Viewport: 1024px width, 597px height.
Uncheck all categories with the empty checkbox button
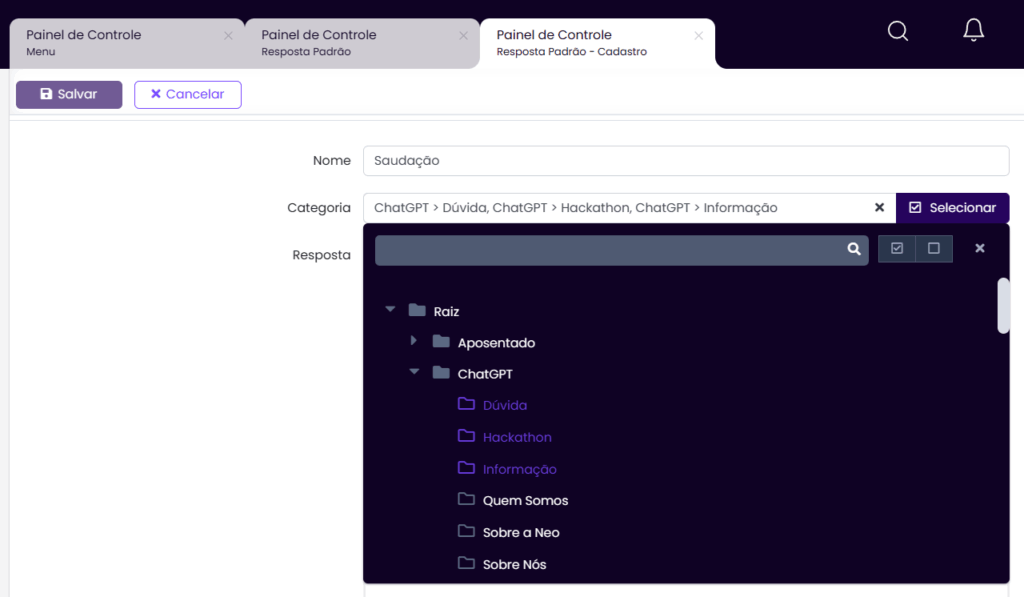(x=934, y=248)
